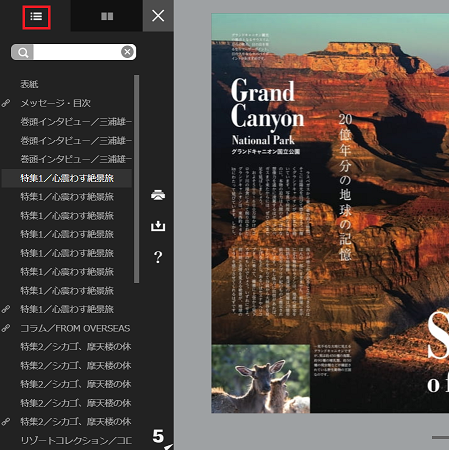Click the link icon beside コラム/FROM OVERSEAS
The width and height of the screenshot is (449, 450).
tap(6, 328)
